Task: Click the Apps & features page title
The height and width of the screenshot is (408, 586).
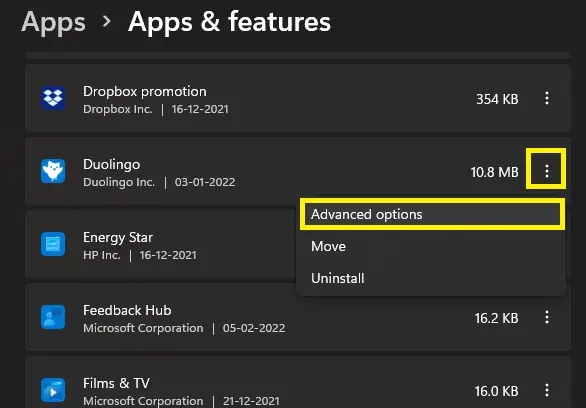Action: tap(229, 21)
